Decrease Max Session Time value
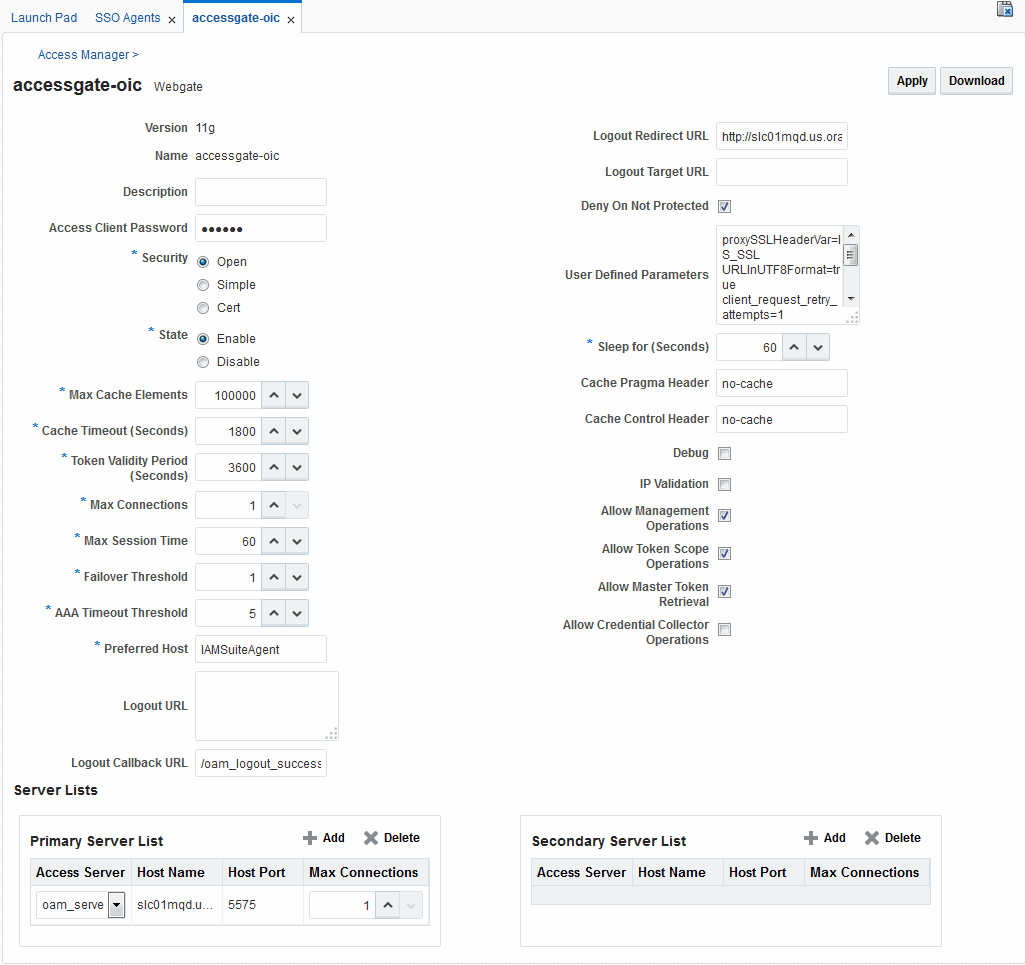 (297, 541)
